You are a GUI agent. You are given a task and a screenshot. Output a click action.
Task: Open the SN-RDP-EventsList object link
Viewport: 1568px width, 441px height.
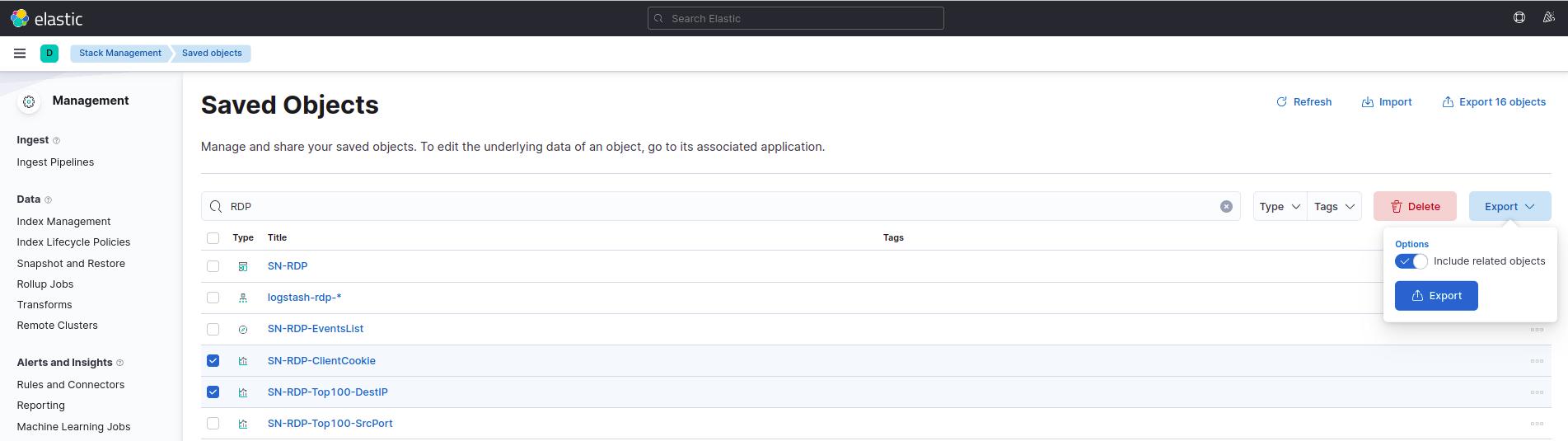[x=315, y=329]
